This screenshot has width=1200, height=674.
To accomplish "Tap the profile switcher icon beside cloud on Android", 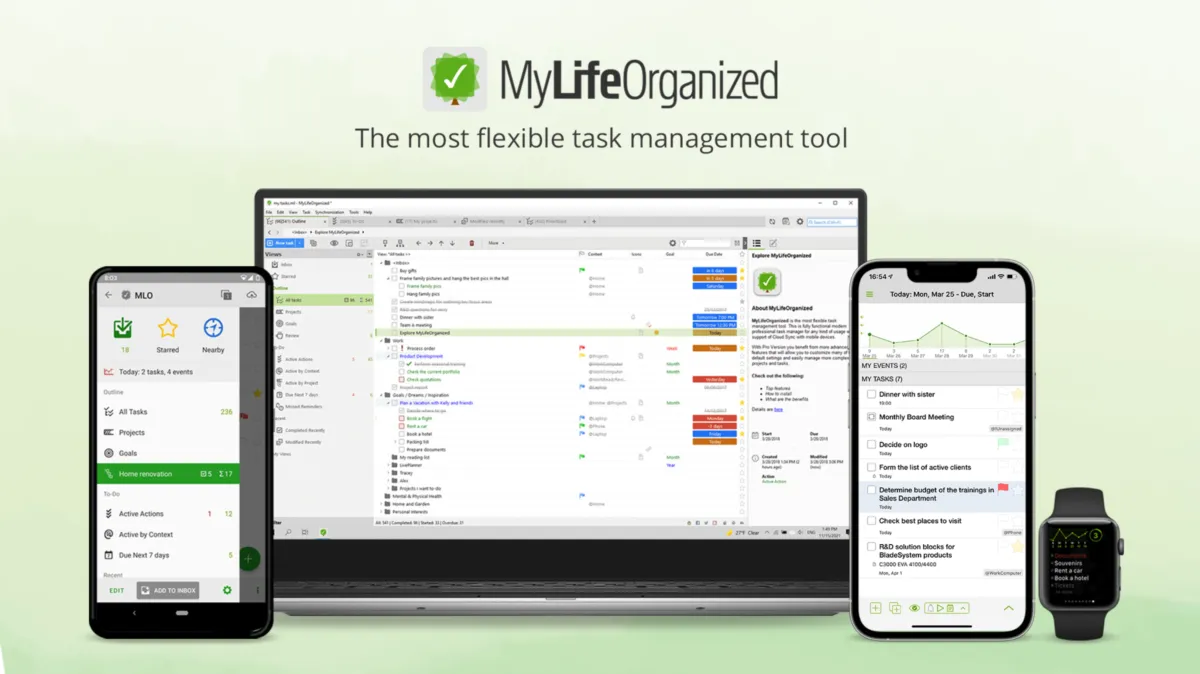I will point(226,295).
